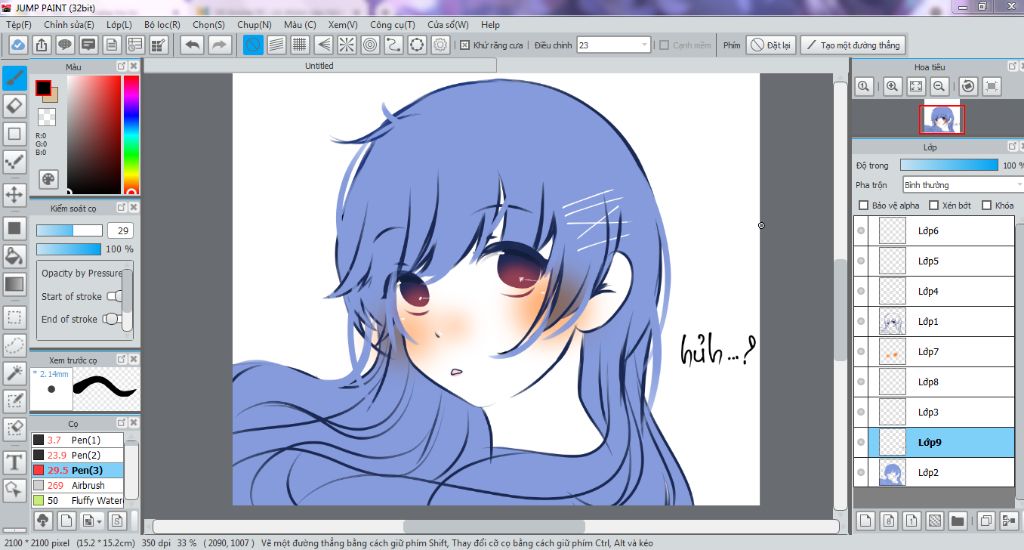Zoom out using Navigator magnifier minus

pos(939,86)
